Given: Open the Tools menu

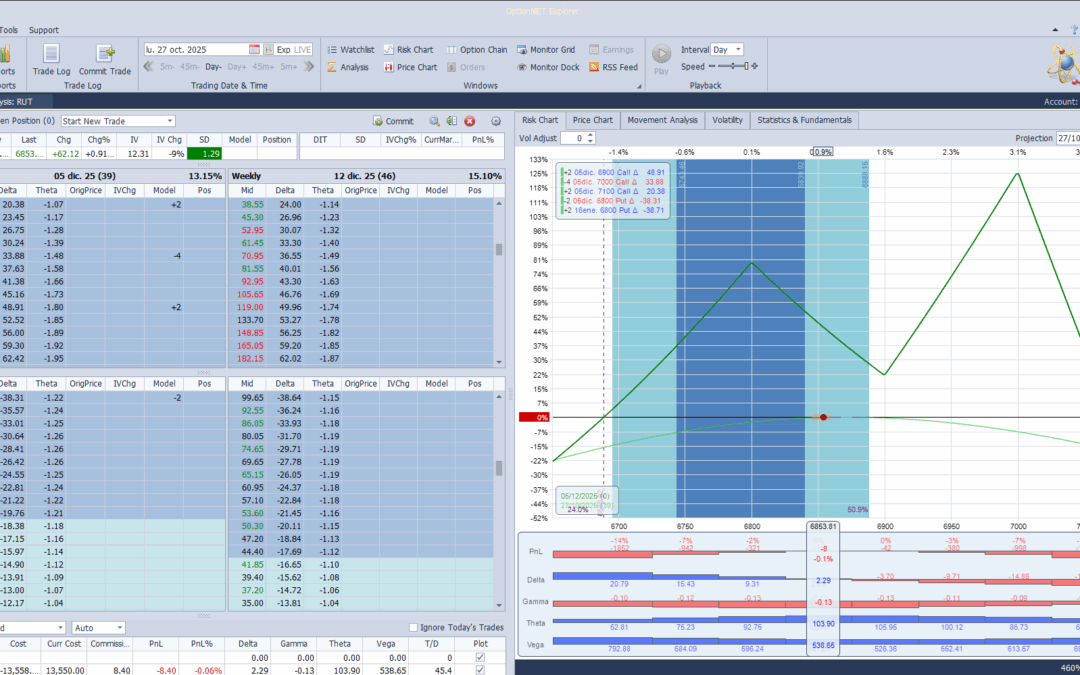Looking at the screenshot, I should tap(9, 30).
